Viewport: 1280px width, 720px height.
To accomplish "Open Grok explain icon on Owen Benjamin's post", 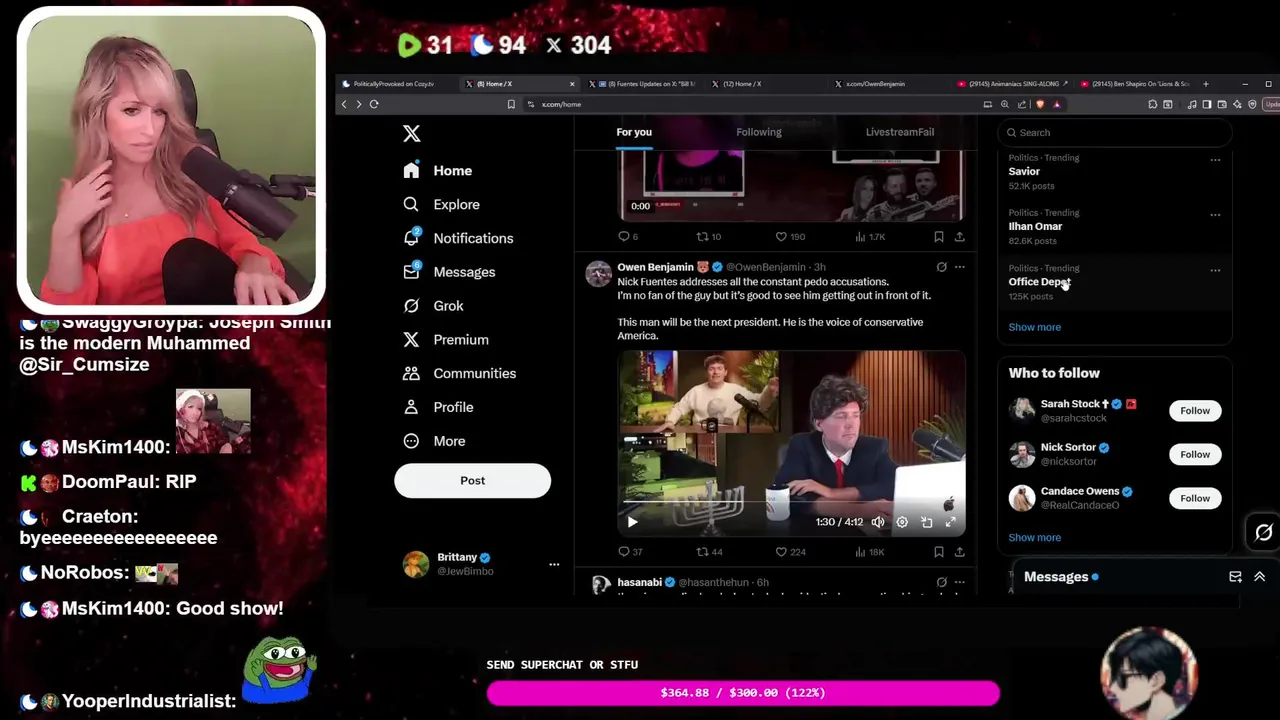I will pos(941,267).
